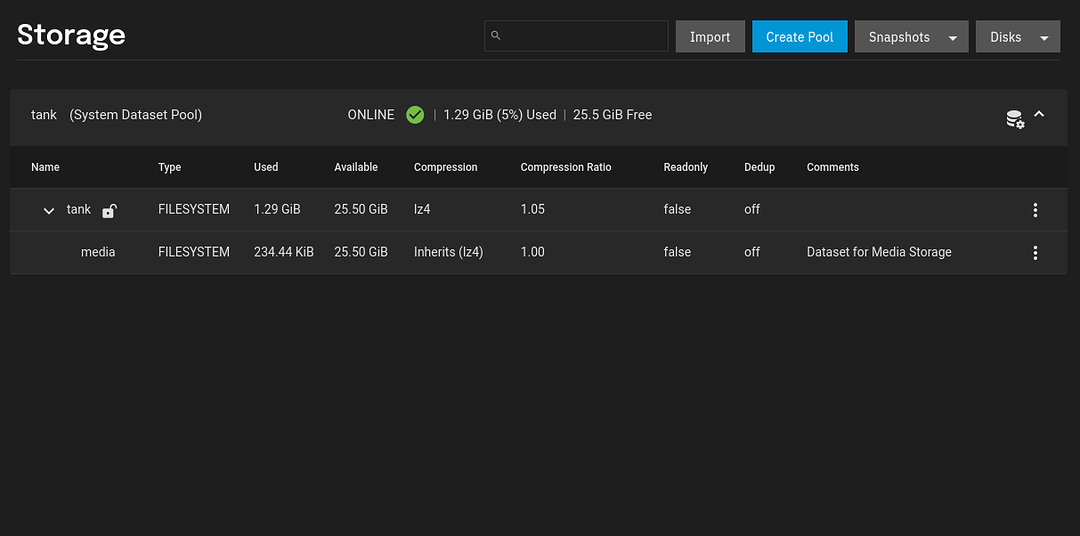Viewport: 1080px width, 536px height.
Task: Click the FILESYSTEM type in media row
Action: [x=194, y=252]
